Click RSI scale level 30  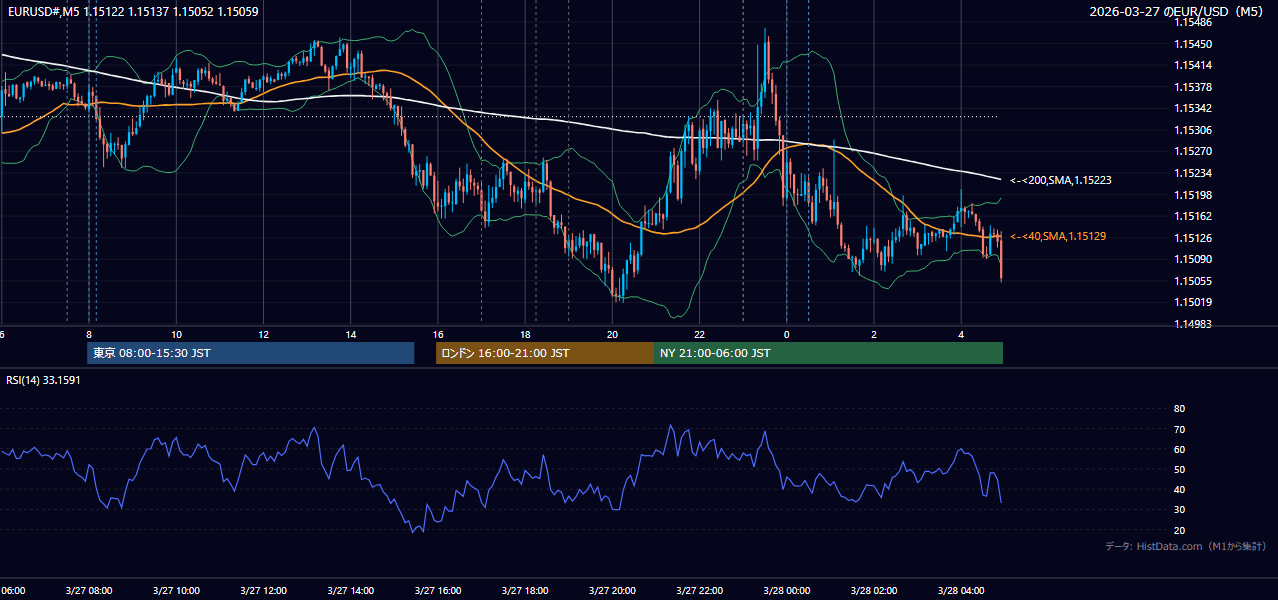(1179, 509)
